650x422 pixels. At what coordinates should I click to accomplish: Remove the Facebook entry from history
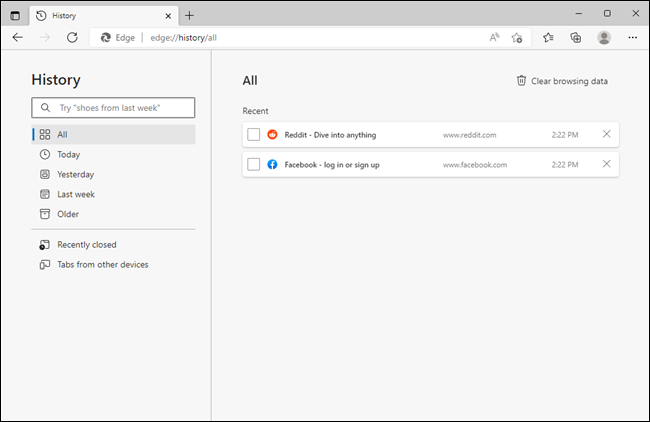[606, 164]
